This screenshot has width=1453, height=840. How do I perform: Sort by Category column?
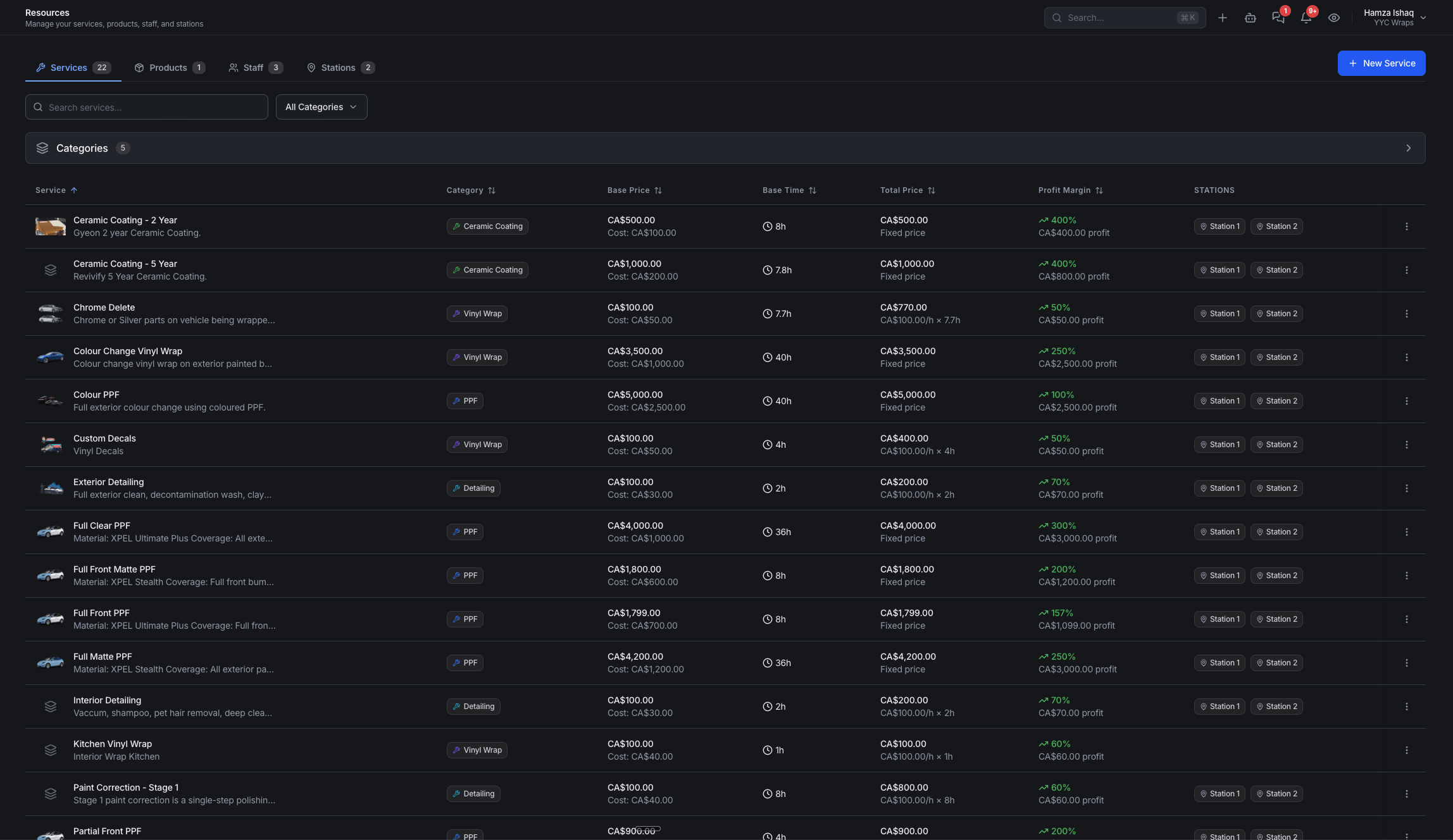click(x=471, y=190)
